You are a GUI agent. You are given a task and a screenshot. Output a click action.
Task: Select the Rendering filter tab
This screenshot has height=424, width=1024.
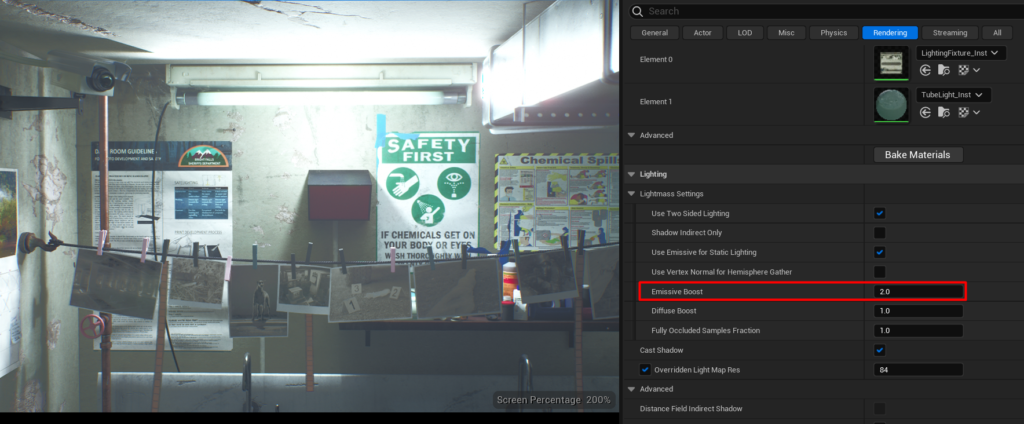(889, 33)
